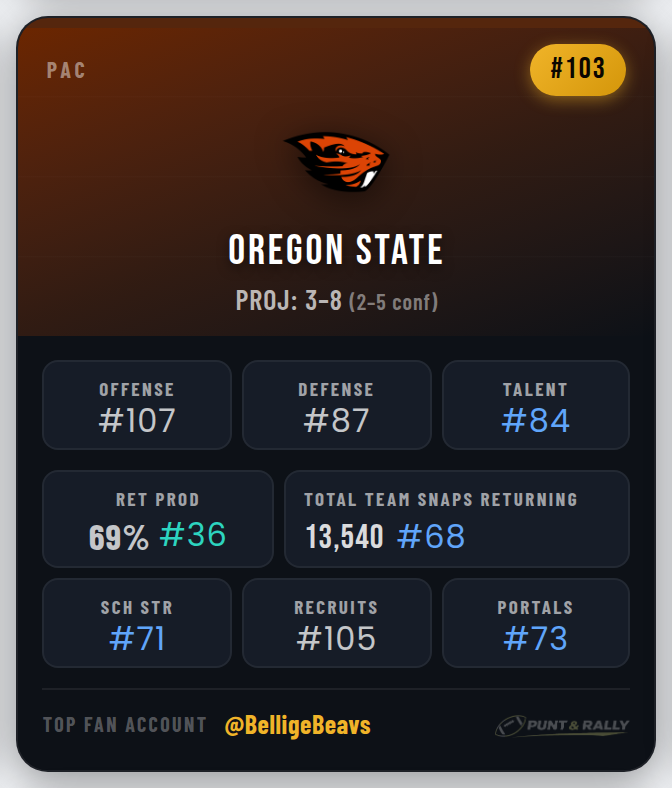Click the Total Team Snaps Returning card
Viewport: 672px width, 788px height.
pos(456,519)
